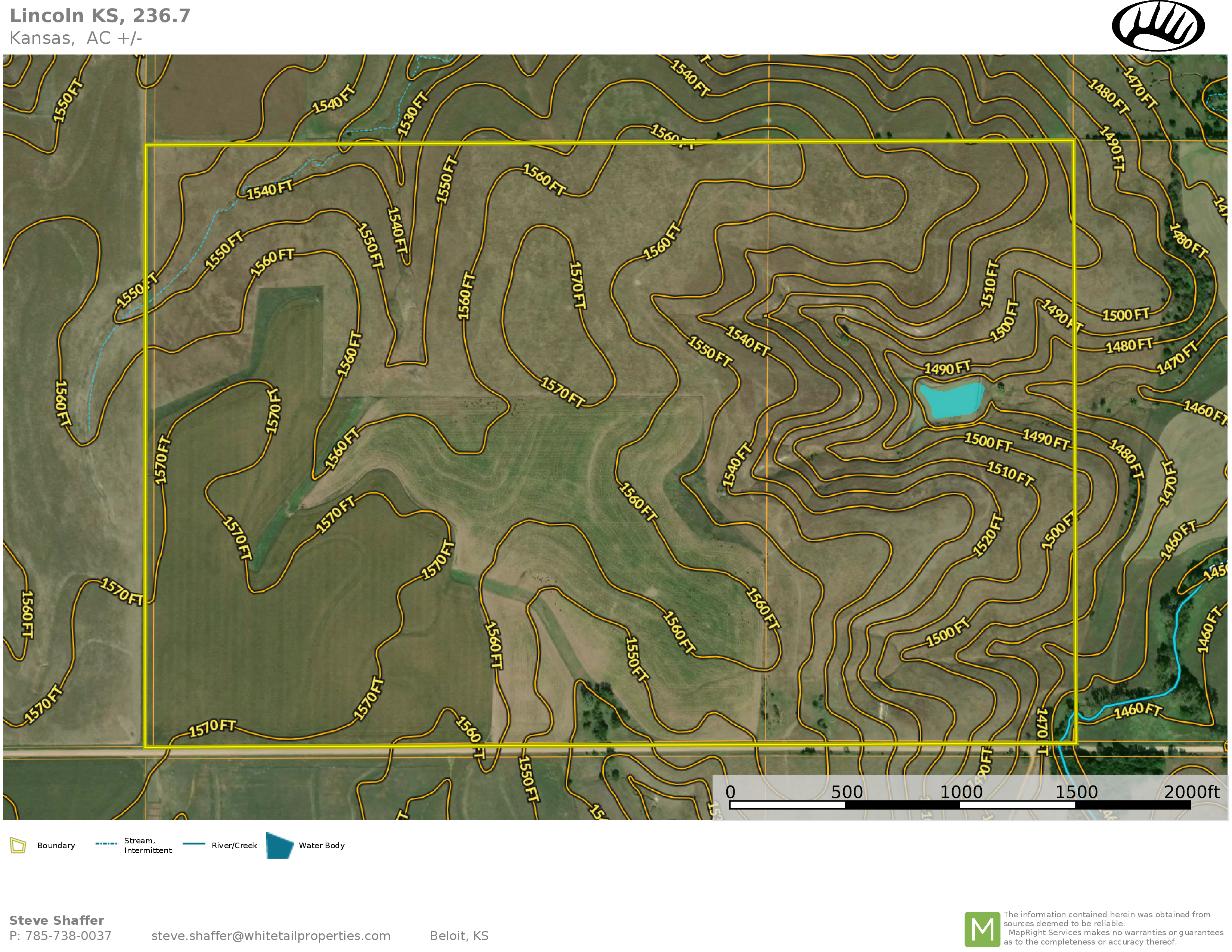
Task: Click the Lincoln KS, 236.7 title
Action: [100, 16]
